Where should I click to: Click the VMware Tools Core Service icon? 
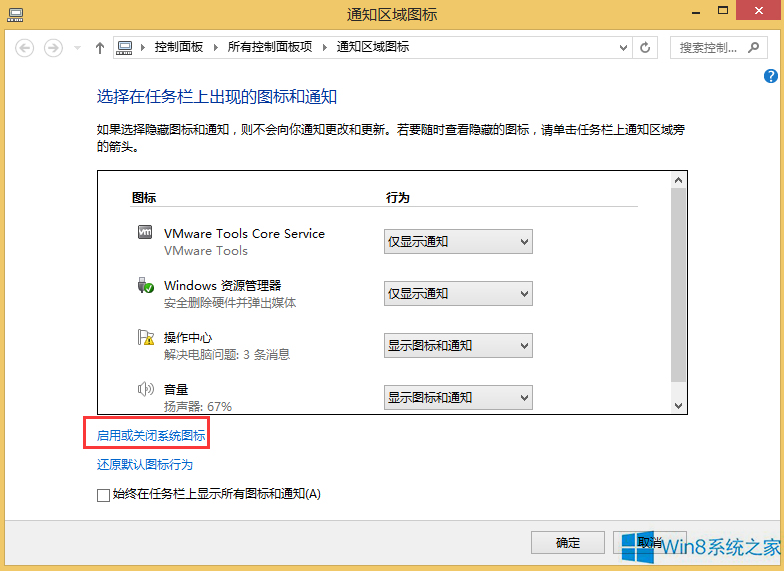[x=145, y=232]
